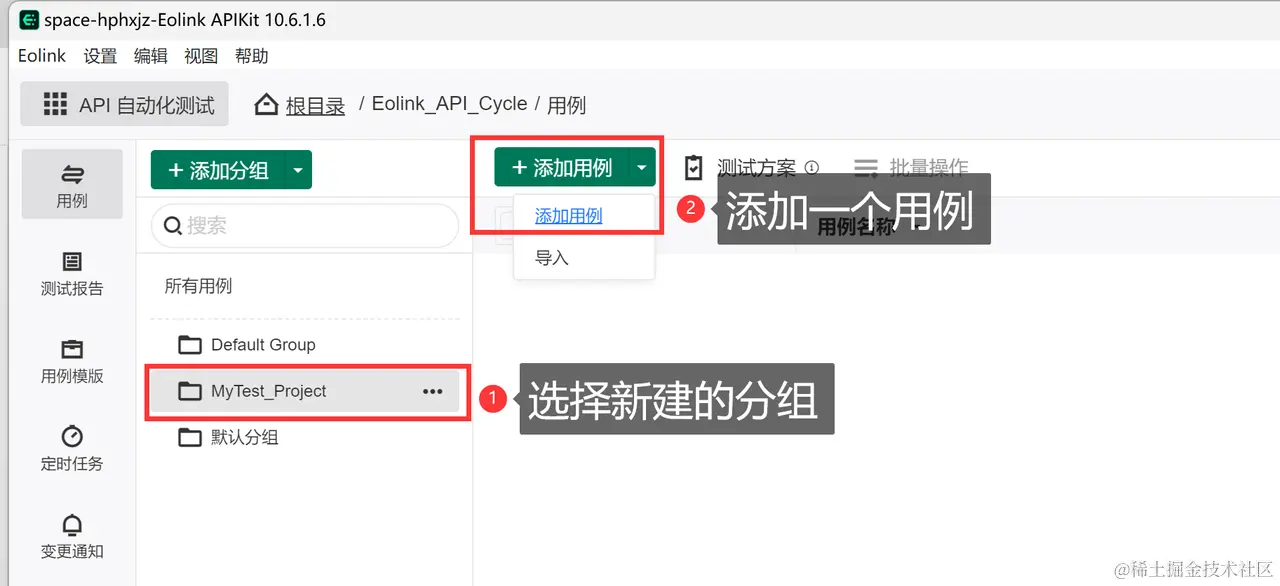
Task: Select the MyTest_Project folder
Action: [x=304, y=391]
